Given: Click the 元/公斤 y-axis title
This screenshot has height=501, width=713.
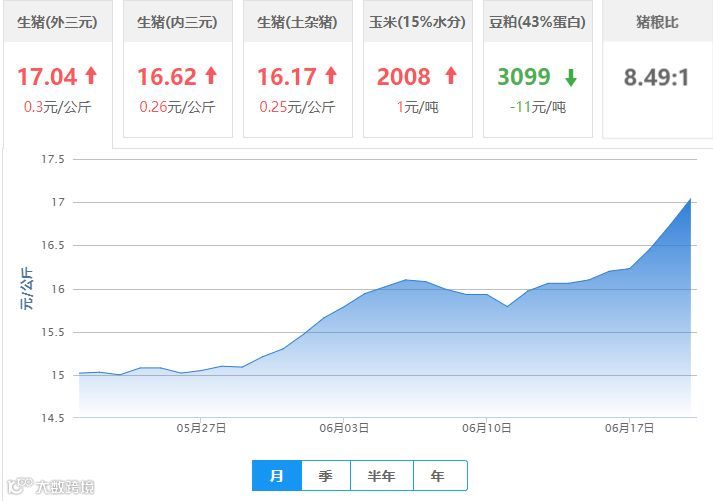Looking at the screenshot, I should pyautogui.click(x=26, y=288).
